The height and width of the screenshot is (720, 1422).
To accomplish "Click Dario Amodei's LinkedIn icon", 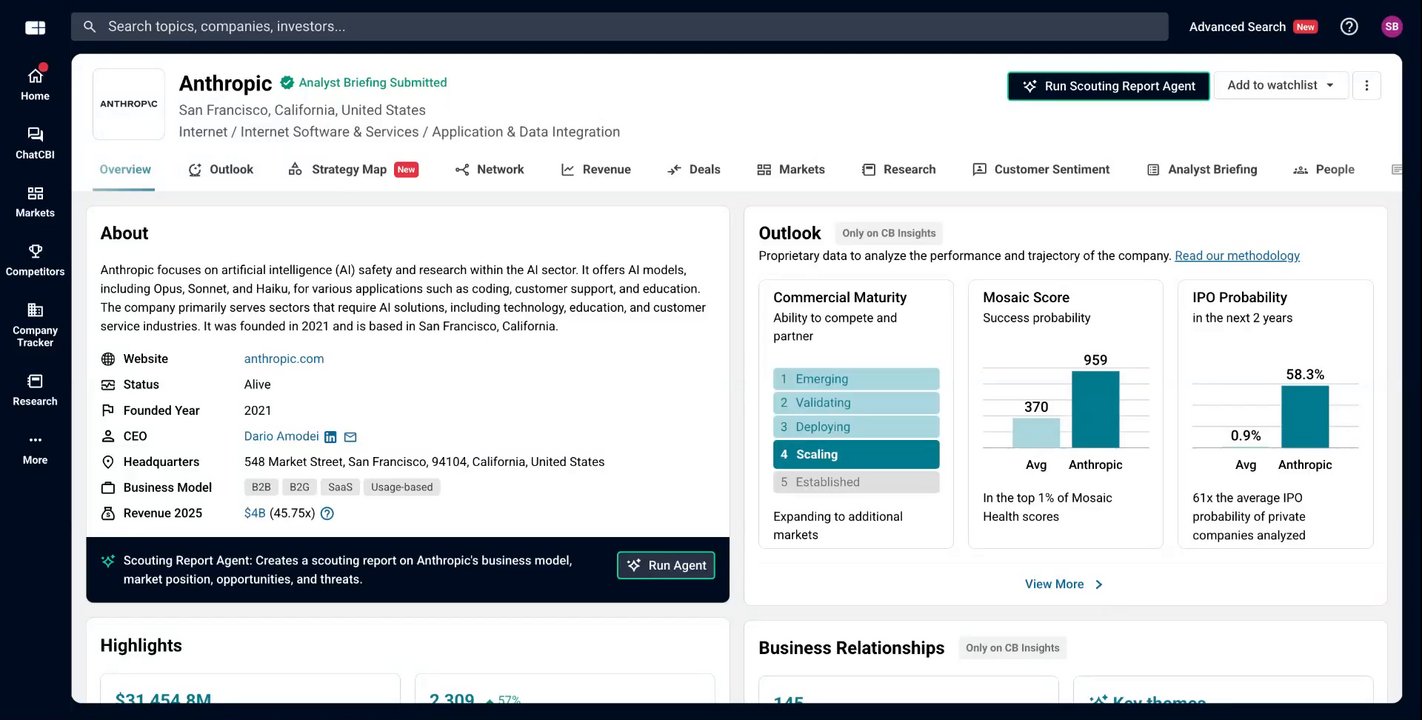I will coord(331,437).
